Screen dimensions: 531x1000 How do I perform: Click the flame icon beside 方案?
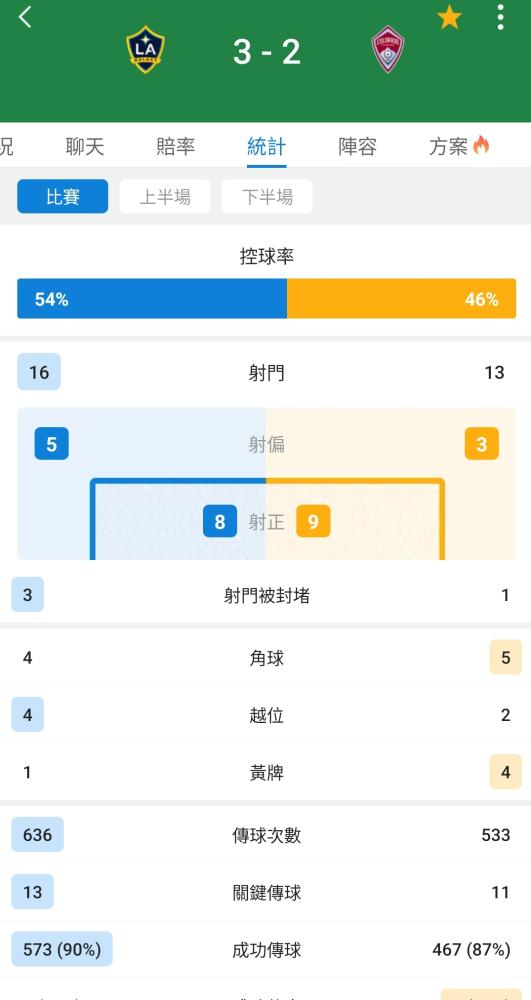click(x=481, y=146)
